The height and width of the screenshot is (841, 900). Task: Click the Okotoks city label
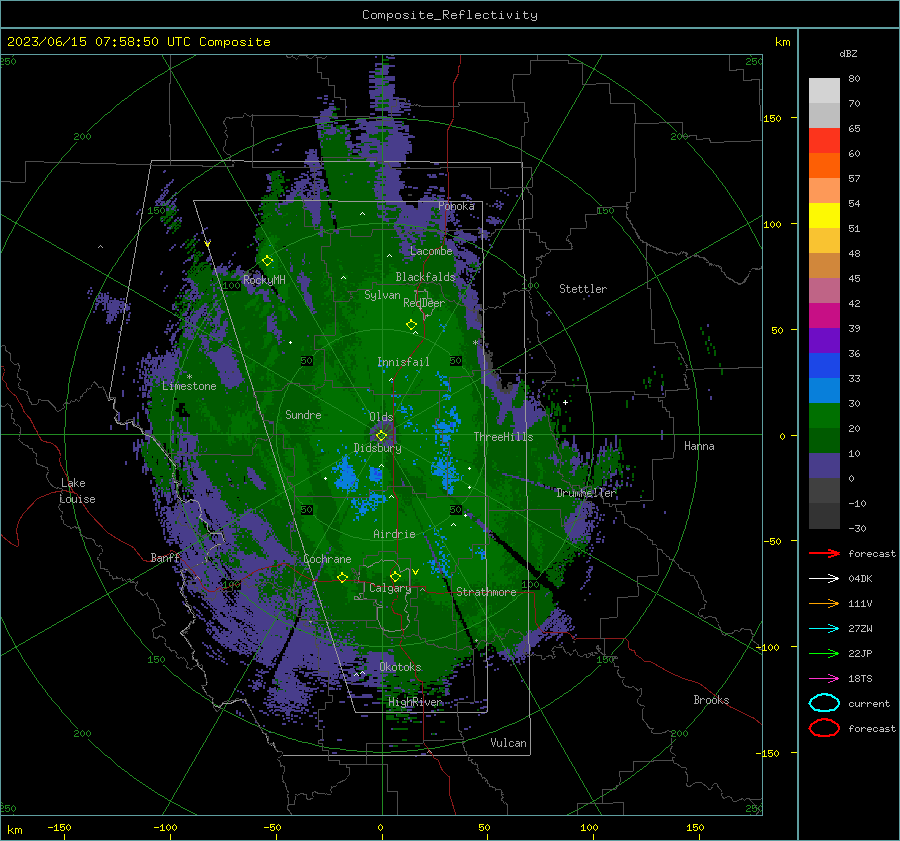click(400, 667)
